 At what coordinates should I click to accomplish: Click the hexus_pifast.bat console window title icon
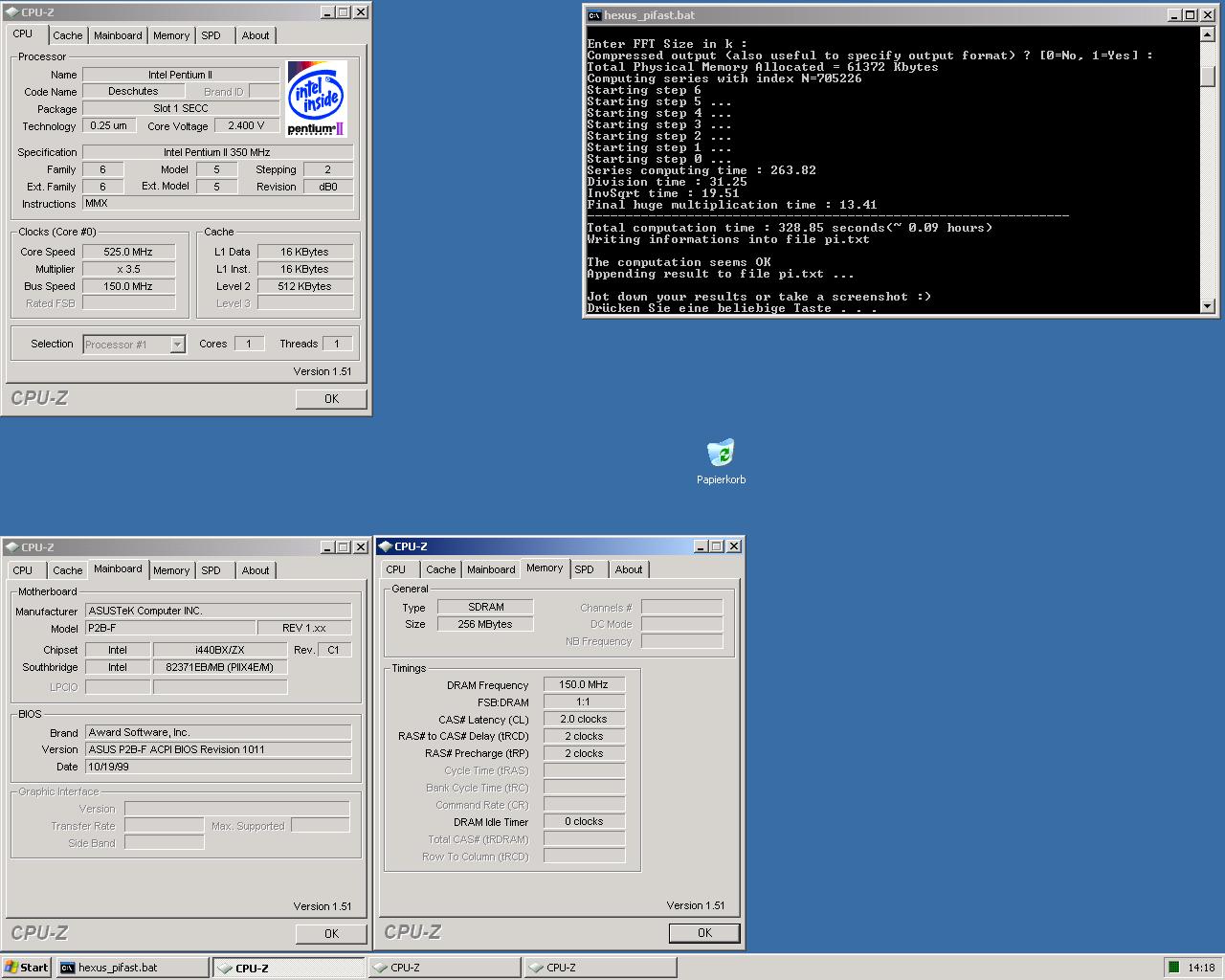[x=594, y=14]
